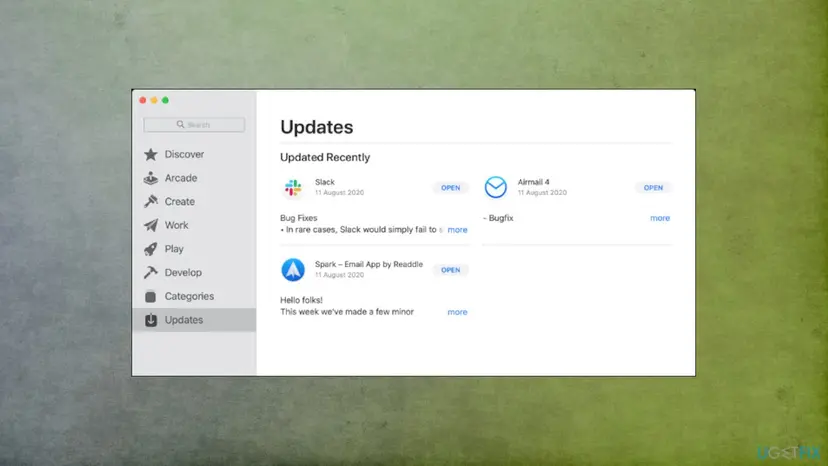Click the Hello folks! text under Spark

click(x=301, y=300)
